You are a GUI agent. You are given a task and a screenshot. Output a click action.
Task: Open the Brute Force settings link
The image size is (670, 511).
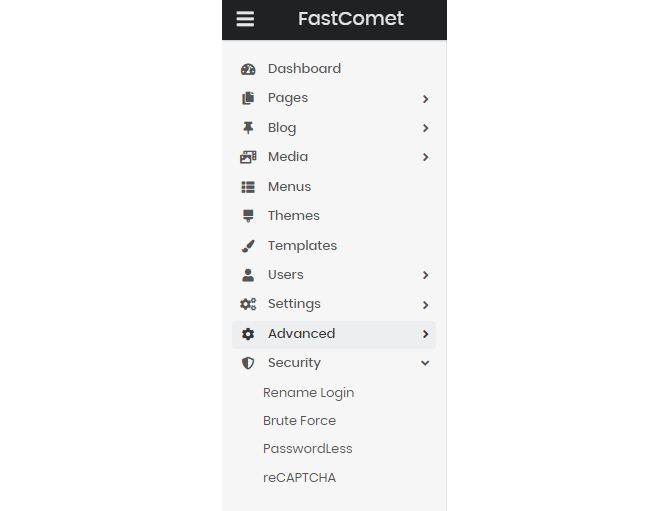(299, 421)
